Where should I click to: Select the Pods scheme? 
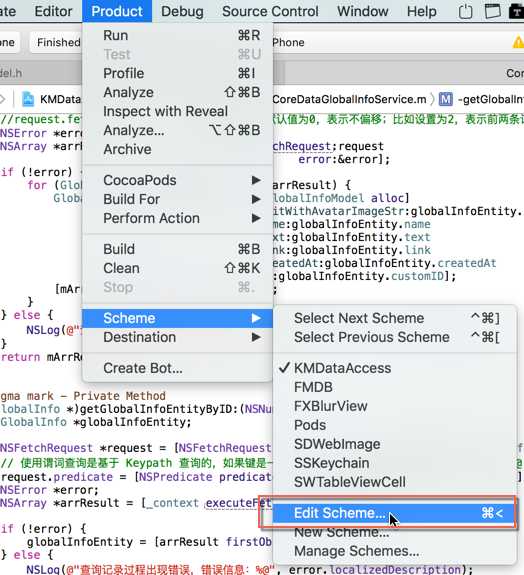point(394,425)
